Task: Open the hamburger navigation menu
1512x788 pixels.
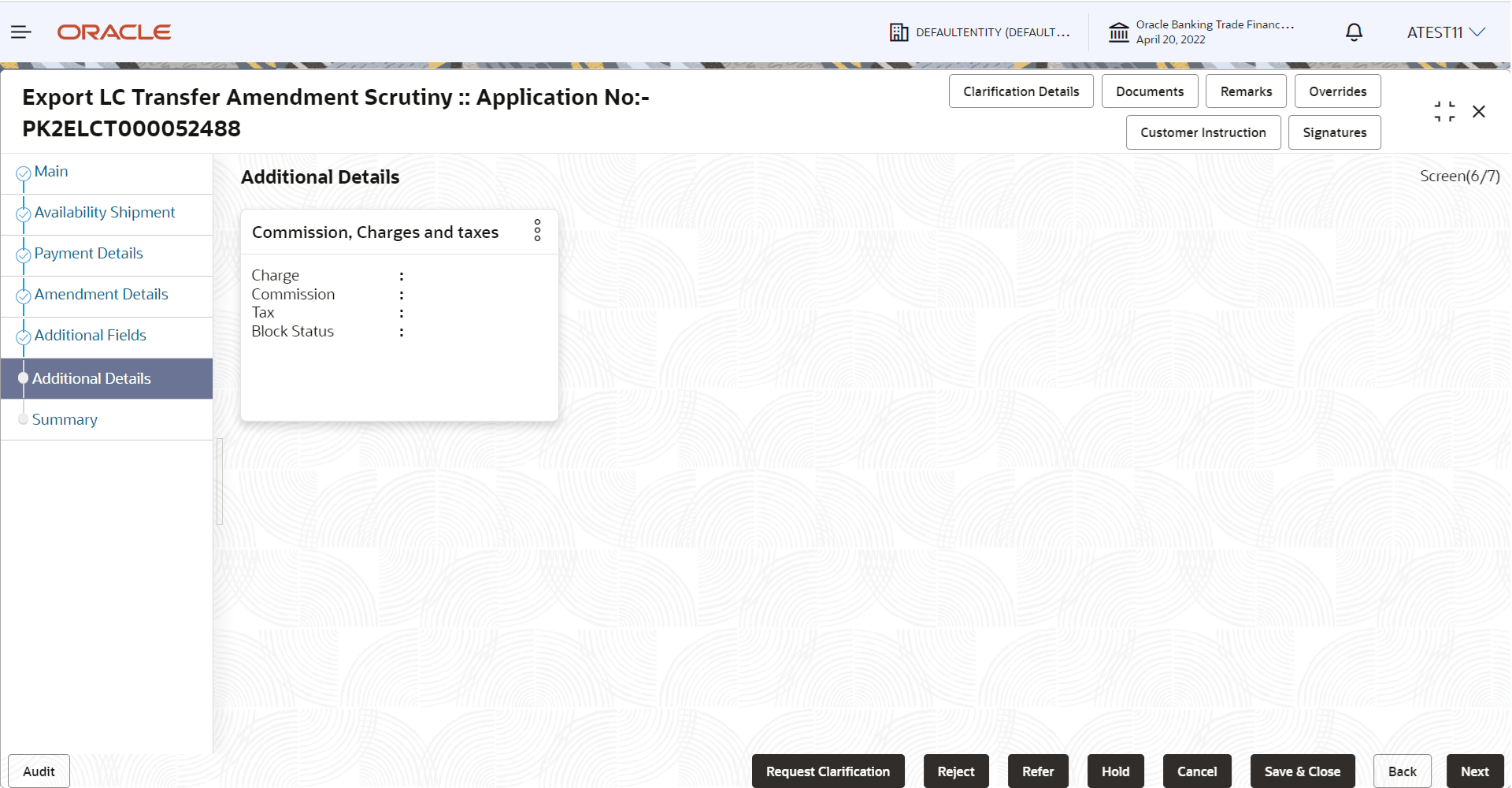Action: [20, 32]
